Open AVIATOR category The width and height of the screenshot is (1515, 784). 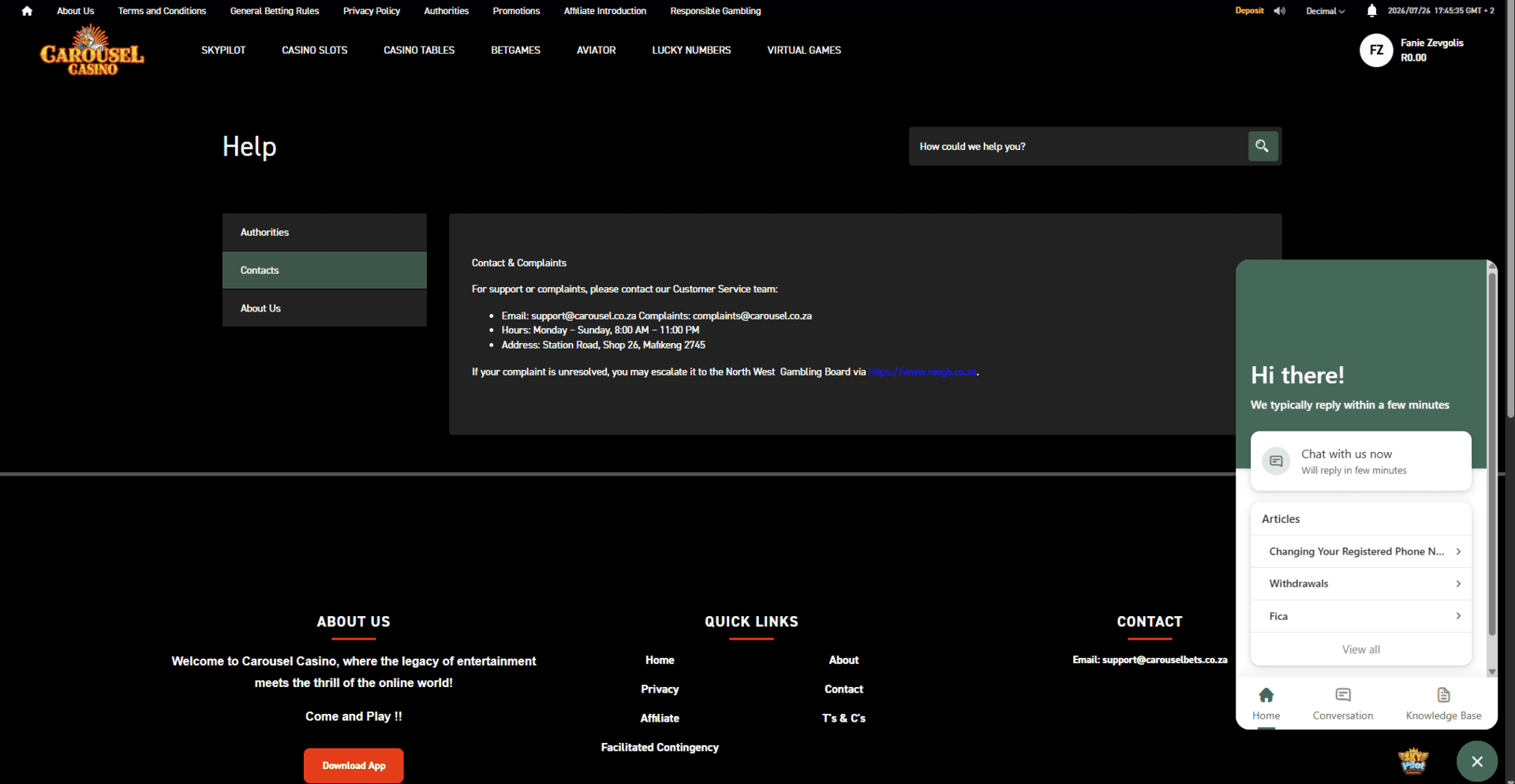[x=596, y=50]
